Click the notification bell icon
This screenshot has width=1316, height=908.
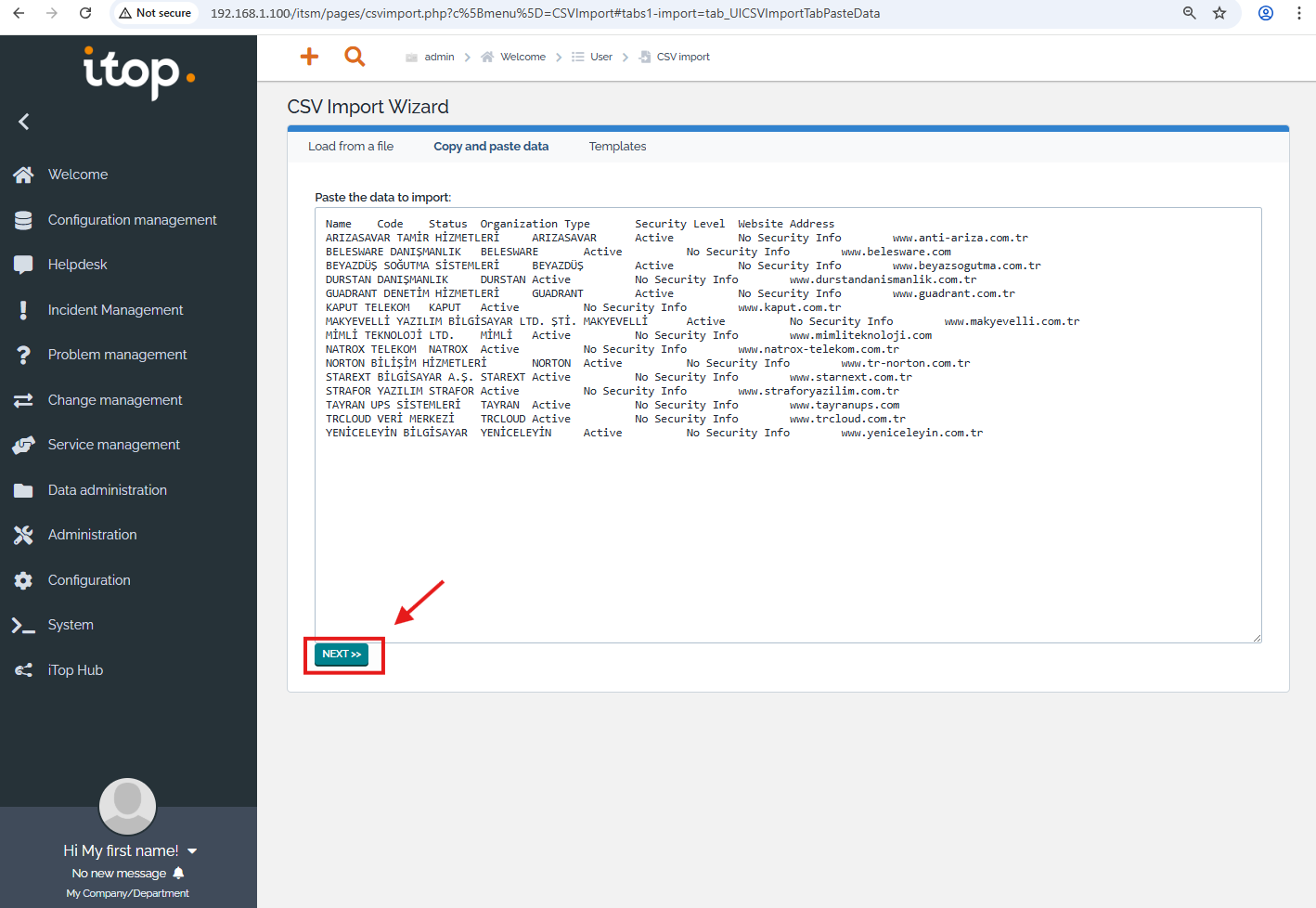tap(178, 873)
